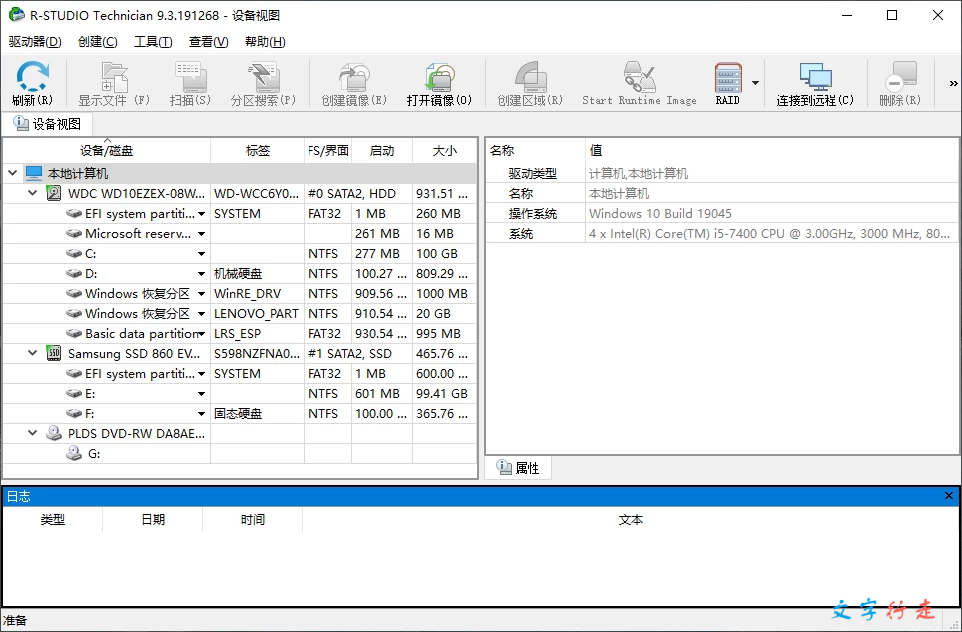Open an image with 打开镜像 icon
Image resolution: width=962 pixels, height=632 pixels.
[439, 77]
